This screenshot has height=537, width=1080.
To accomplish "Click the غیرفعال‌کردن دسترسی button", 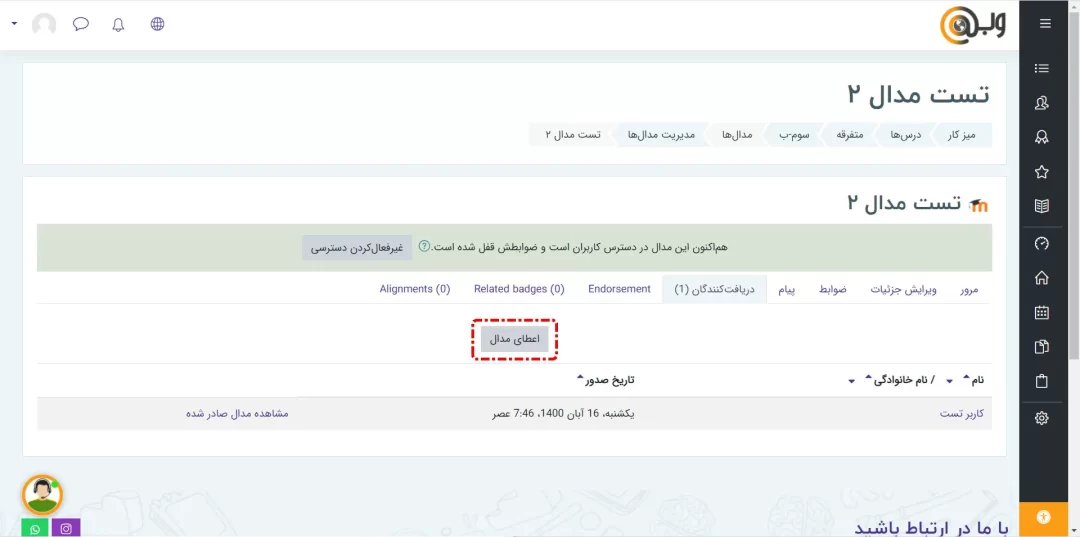I will point(357,247).
